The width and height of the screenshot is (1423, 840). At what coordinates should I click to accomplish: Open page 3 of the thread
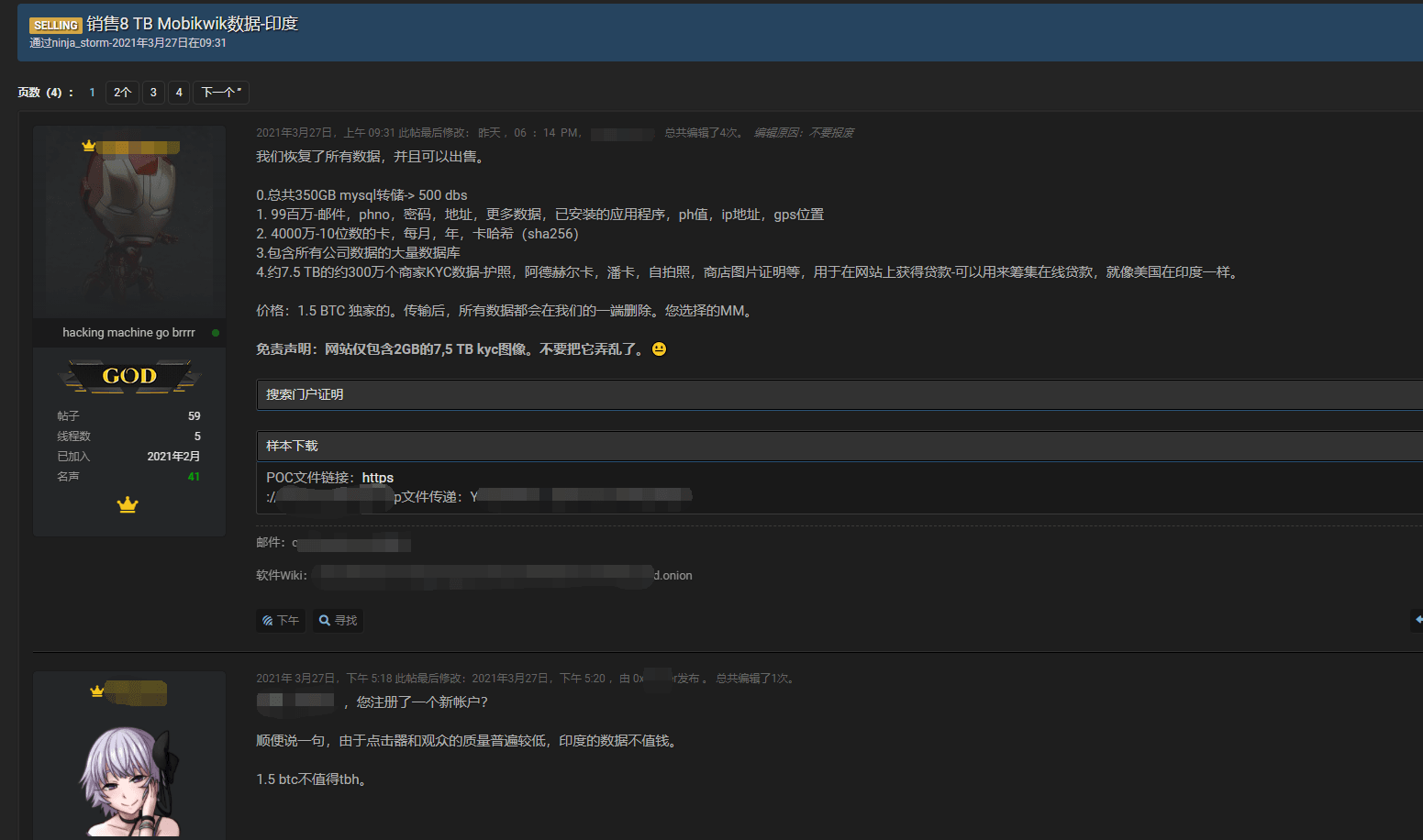153,93
